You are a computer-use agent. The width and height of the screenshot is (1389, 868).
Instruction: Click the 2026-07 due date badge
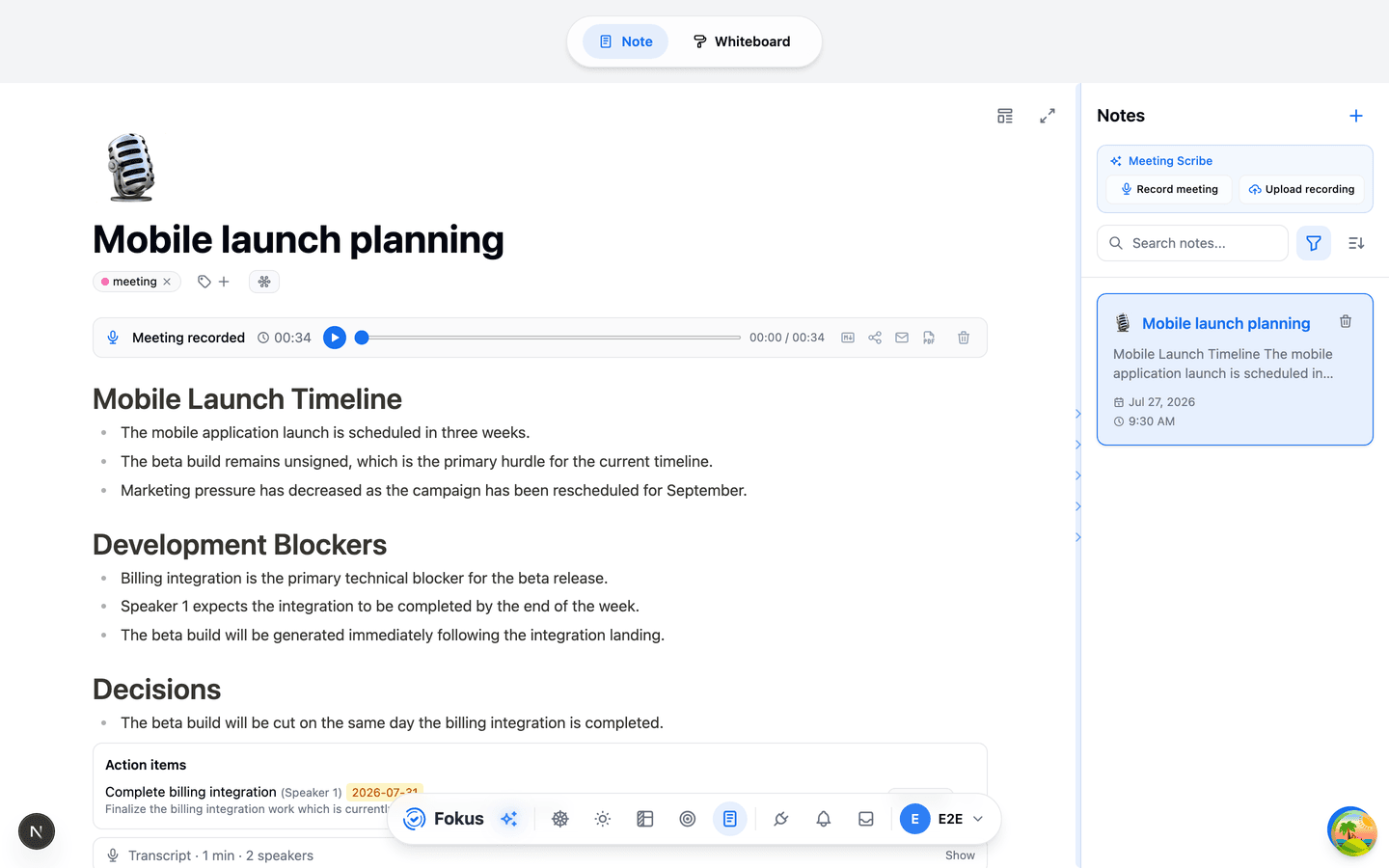[x=385, y=792]
